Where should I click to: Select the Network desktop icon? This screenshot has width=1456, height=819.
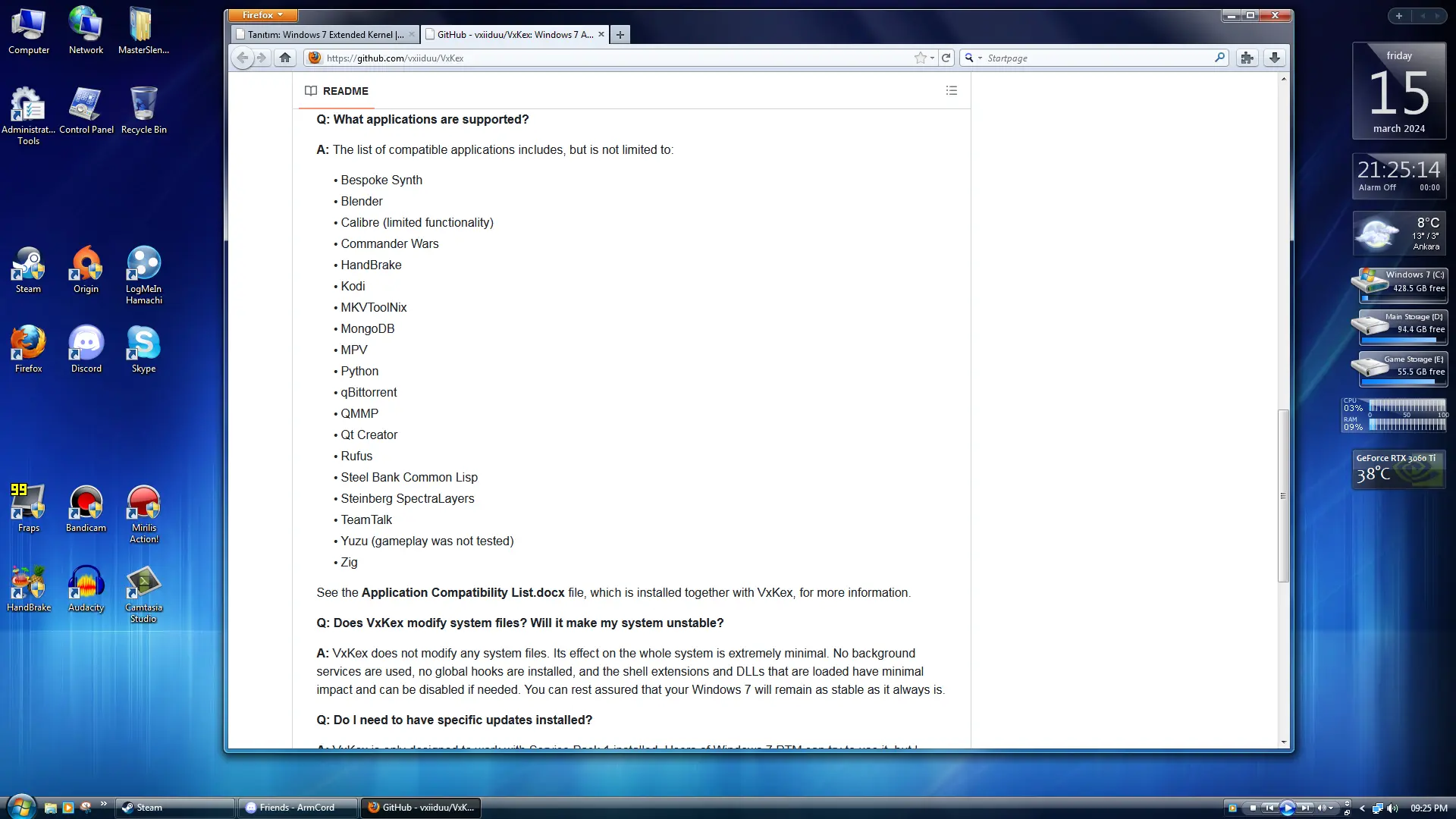pos(86,30)
